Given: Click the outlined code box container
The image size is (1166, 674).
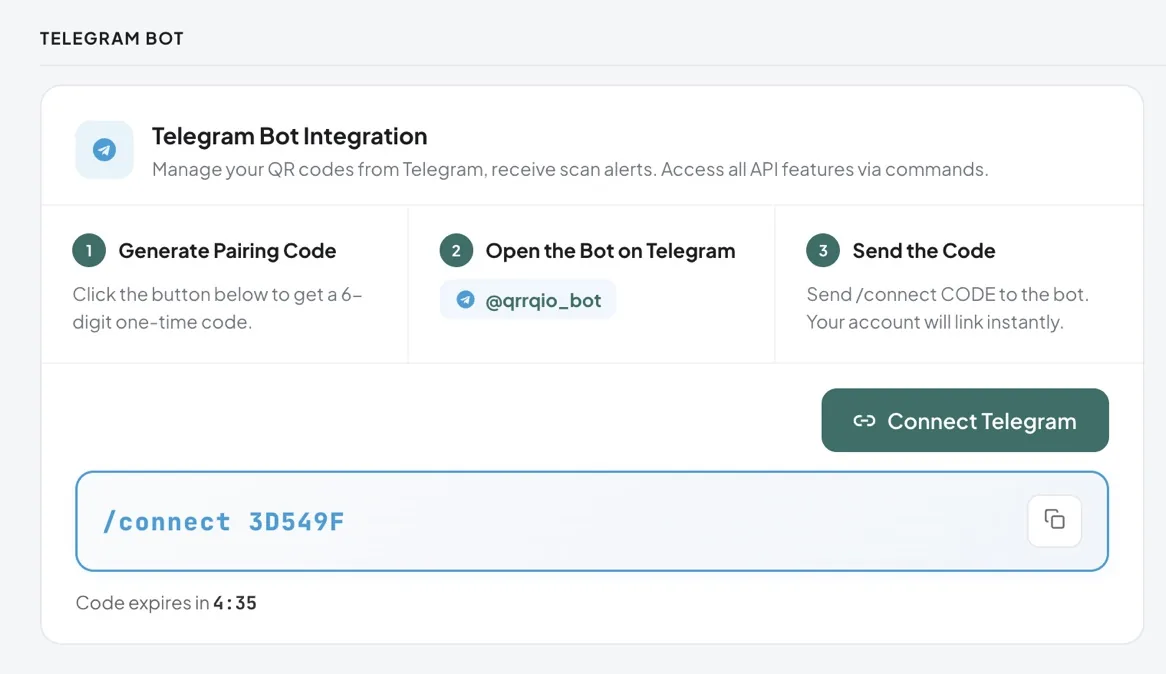Looking at the screenshot, I should [592, 520].
